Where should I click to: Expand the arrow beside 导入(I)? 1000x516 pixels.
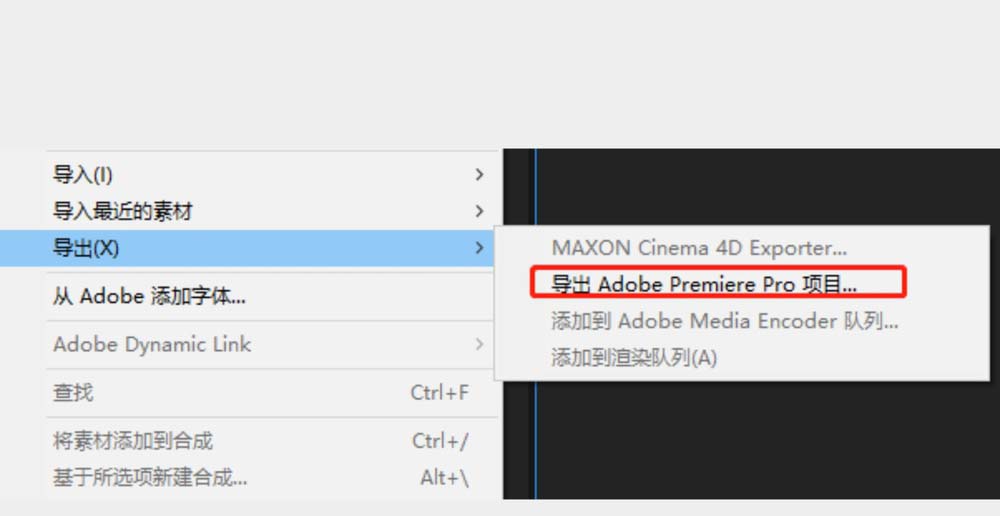click(480, 175)
